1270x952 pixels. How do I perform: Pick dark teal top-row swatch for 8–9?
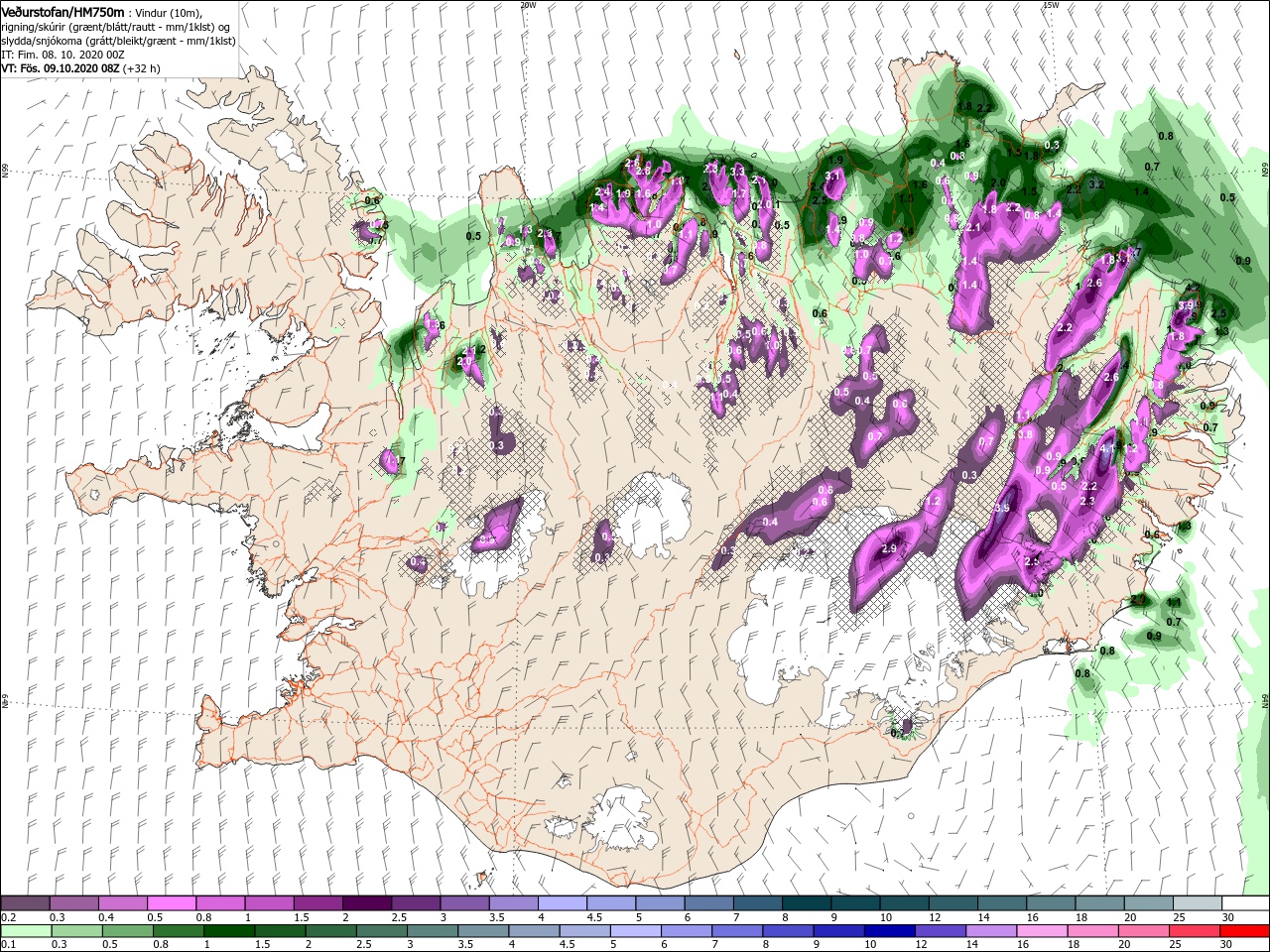point(806,903)
